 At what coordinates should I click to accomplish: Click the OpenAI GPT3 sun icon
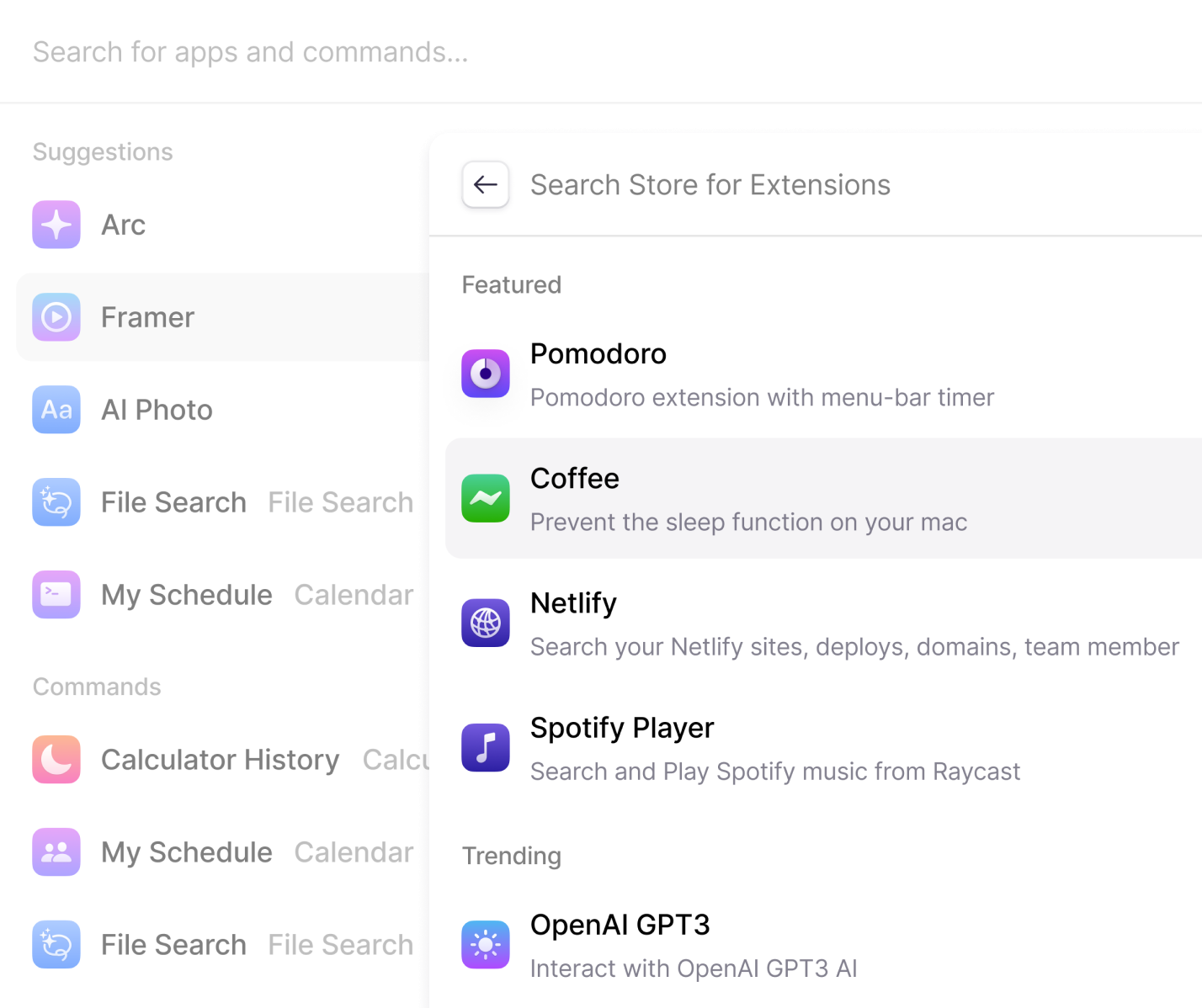[486, 945]
